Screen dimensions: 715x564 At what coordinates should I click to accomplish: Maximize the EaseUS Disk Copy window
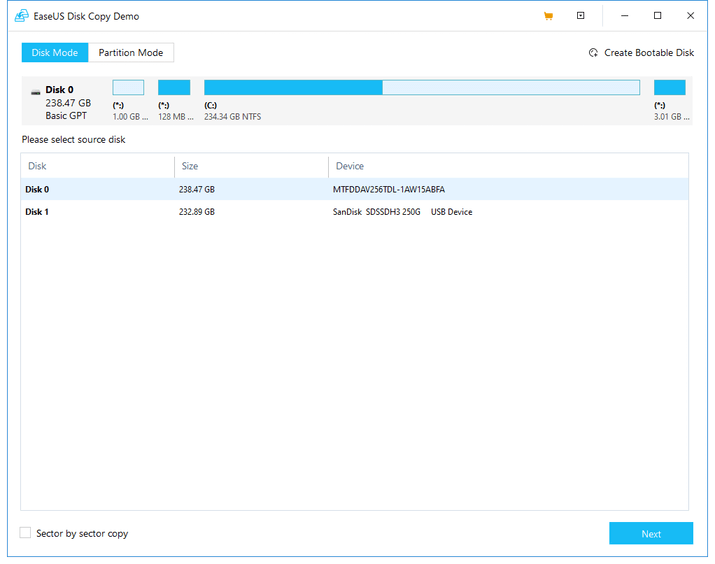coord(657,16)
